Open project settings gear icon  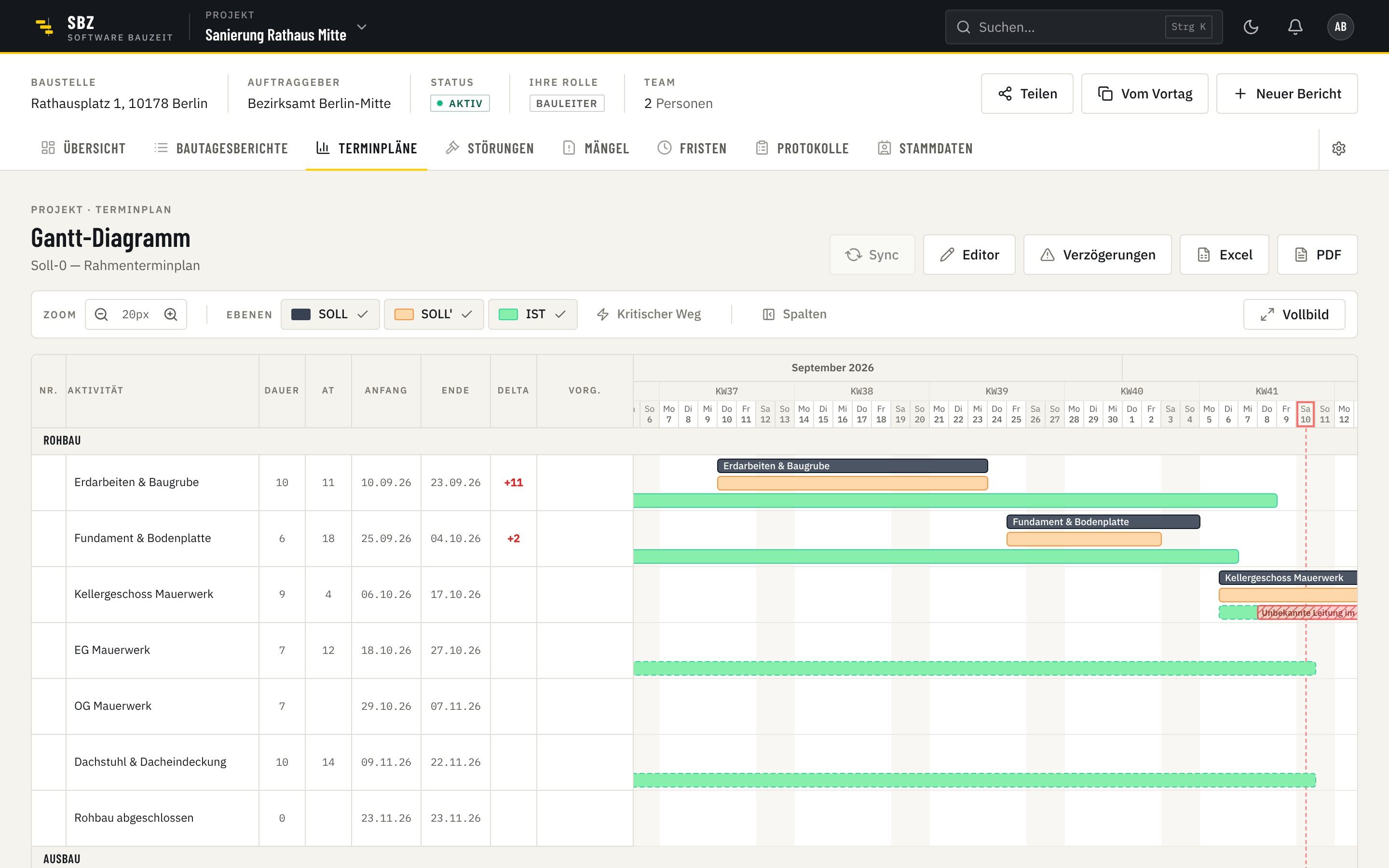1338,148
